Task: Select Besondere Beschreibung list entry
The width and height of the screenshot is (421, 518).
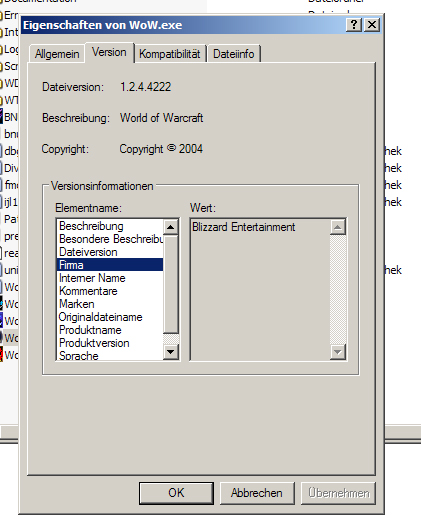Action: tap(110, 239)
